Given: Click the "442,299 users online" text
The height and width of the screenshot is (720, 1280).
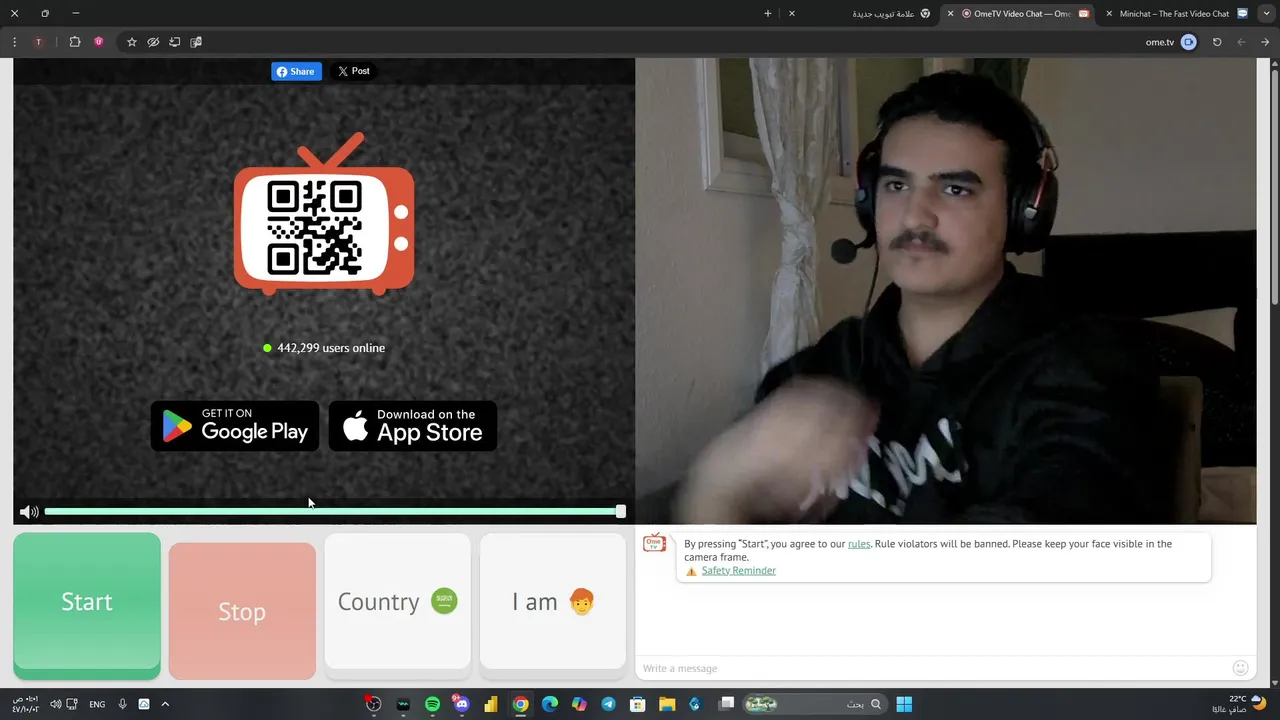Looking at the screenshot, I should tap(331, 348).
